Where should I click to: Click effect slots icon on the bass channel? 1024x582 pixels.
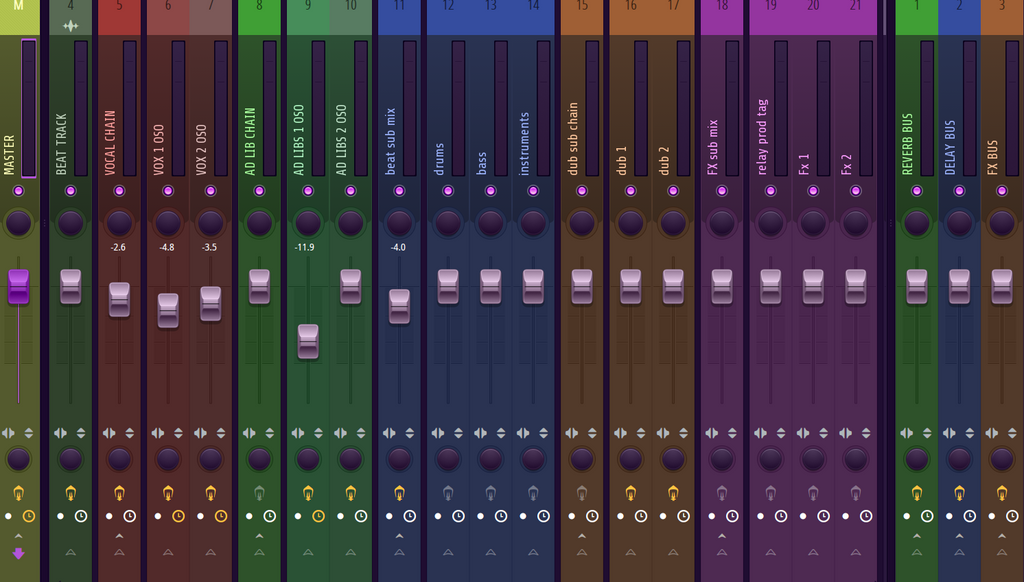(490, 493)
